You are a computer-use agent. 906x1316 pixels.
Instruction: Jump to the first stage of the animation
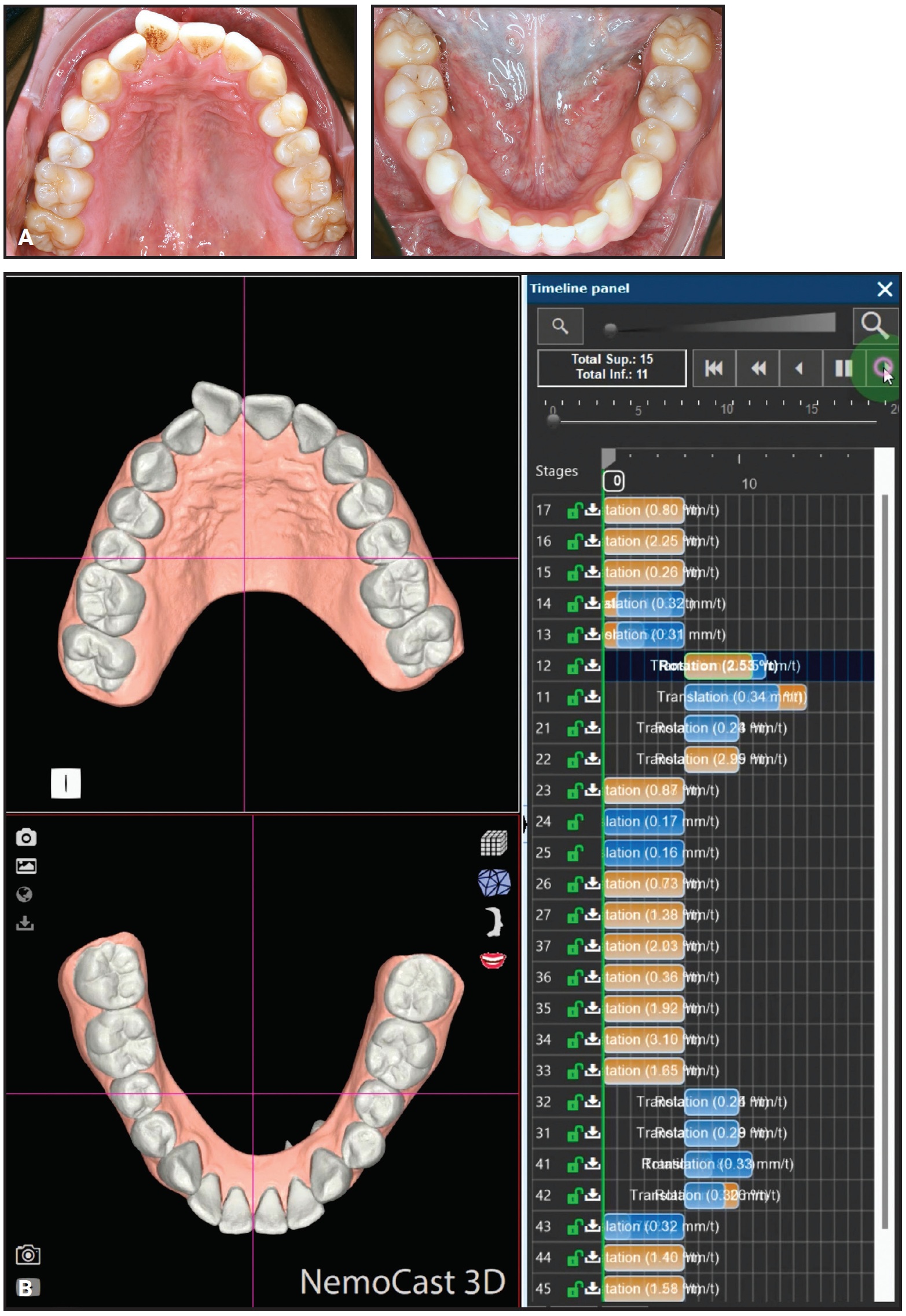click(x=713, y=368)
